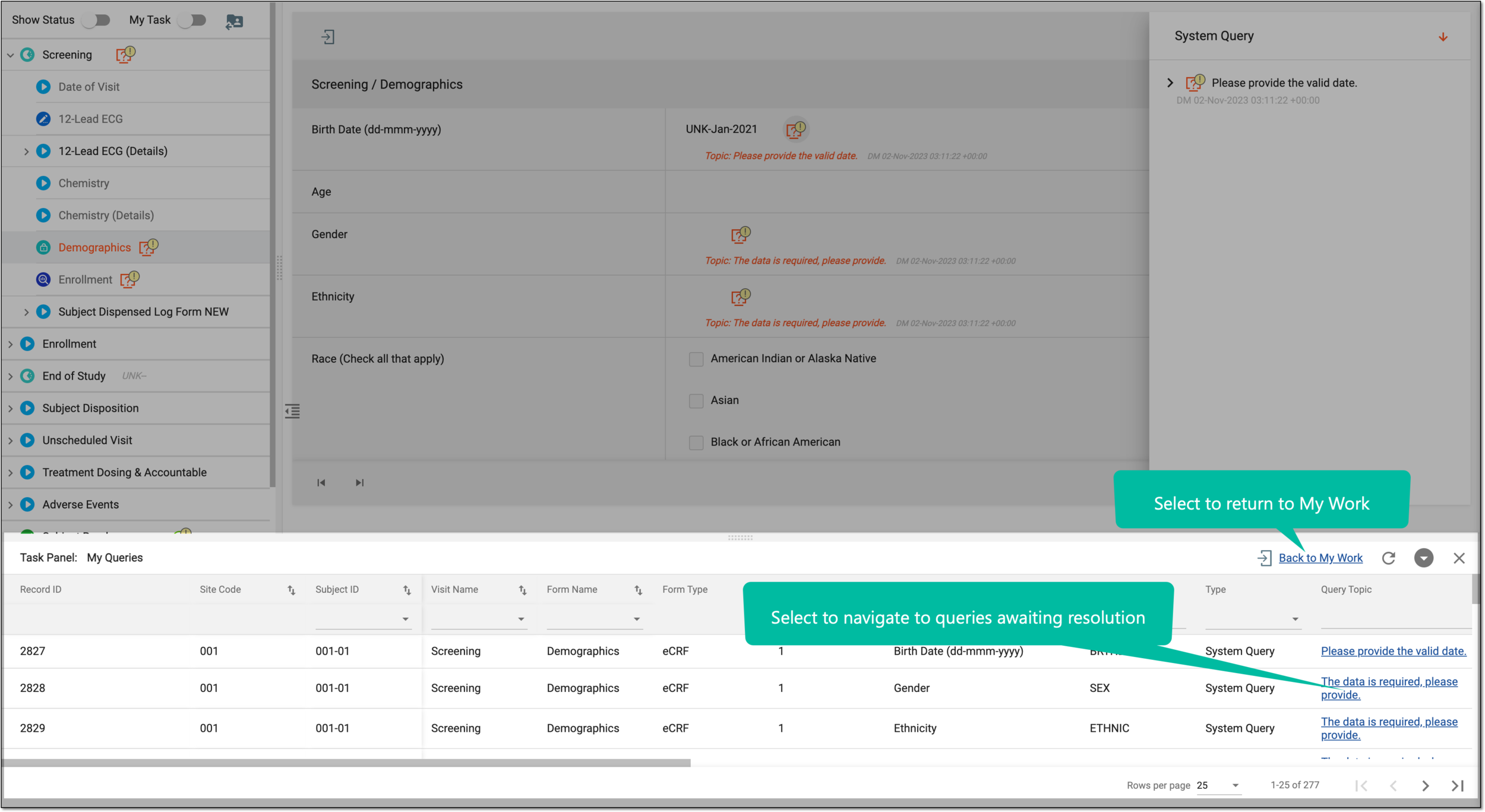The height and width of the screenshot is (812, 1485).
Task: Check Black or African American
Action: [696, 442]
